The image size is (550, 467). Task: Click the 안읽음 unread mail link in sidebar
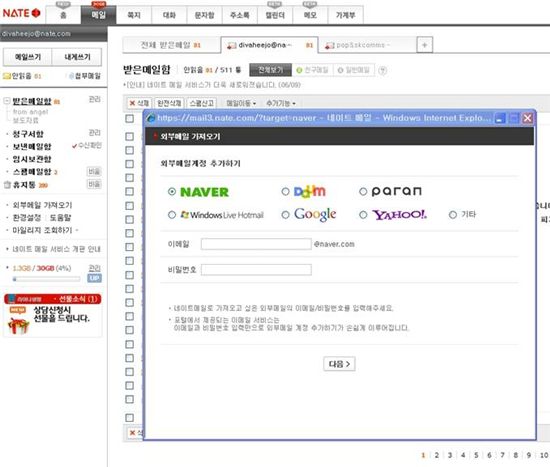click(22, 76)
